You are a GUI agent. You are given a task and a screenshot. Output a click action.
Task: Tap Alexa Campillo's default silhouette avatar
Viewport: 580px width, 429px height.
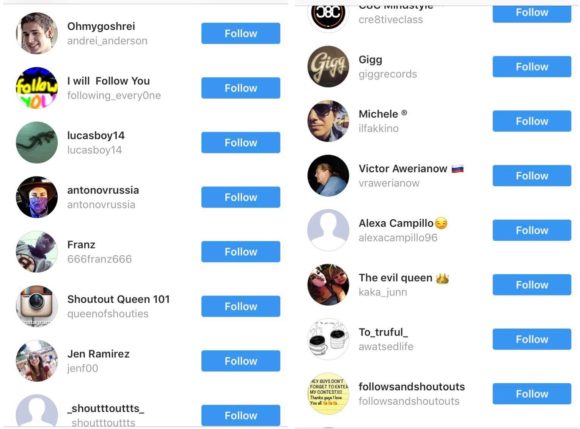coord(328,230)
